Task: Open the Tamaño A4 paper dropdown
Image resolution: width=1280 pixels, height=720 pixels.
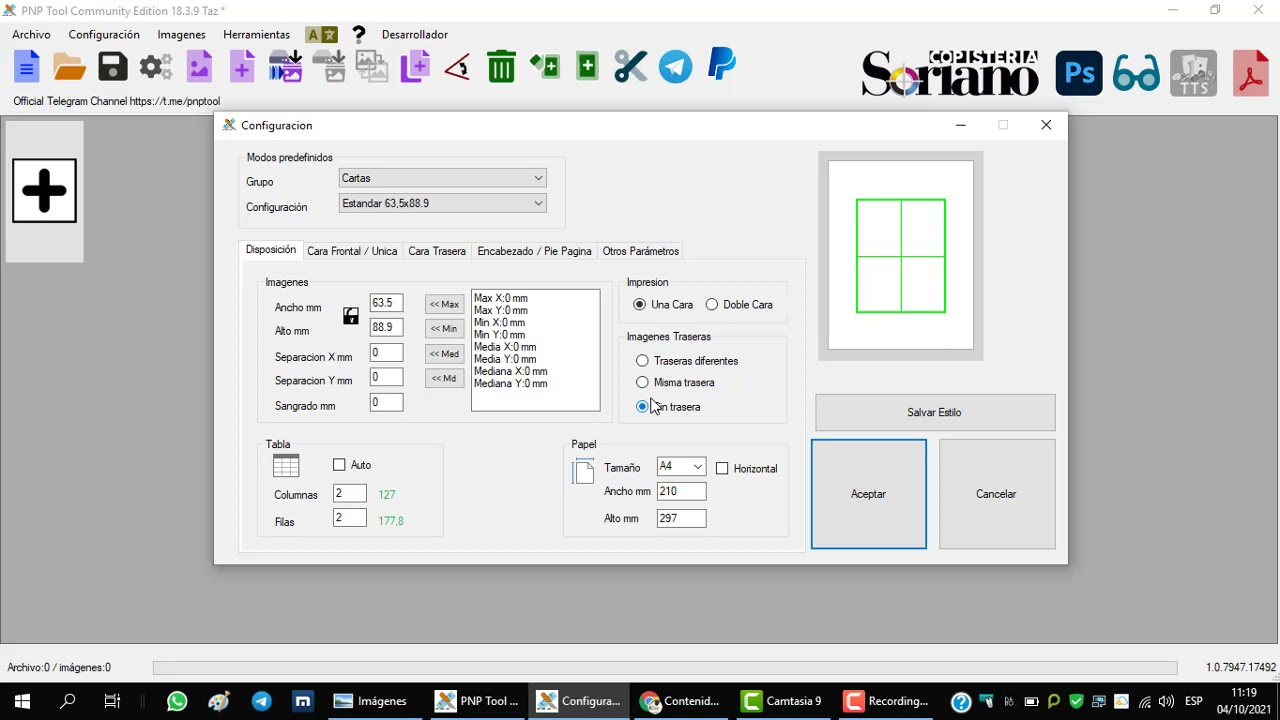Action: 681,466
